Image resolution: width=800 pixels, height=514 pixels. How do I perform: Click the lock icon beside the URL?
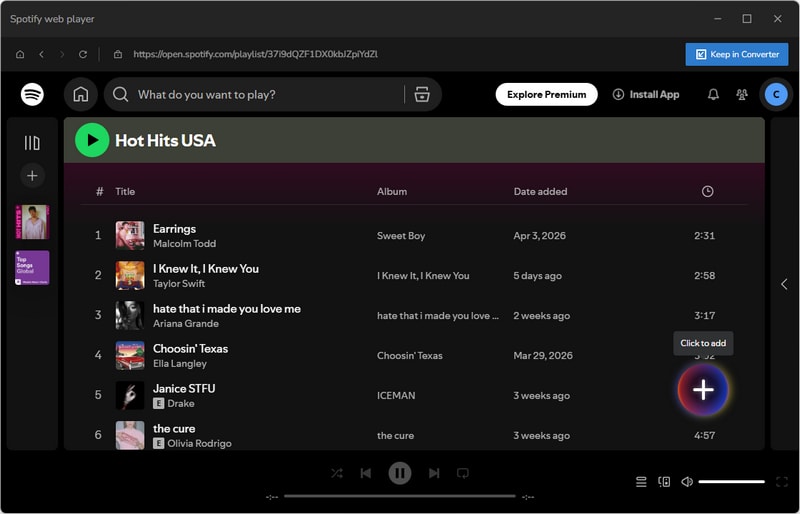click(118, 54)
